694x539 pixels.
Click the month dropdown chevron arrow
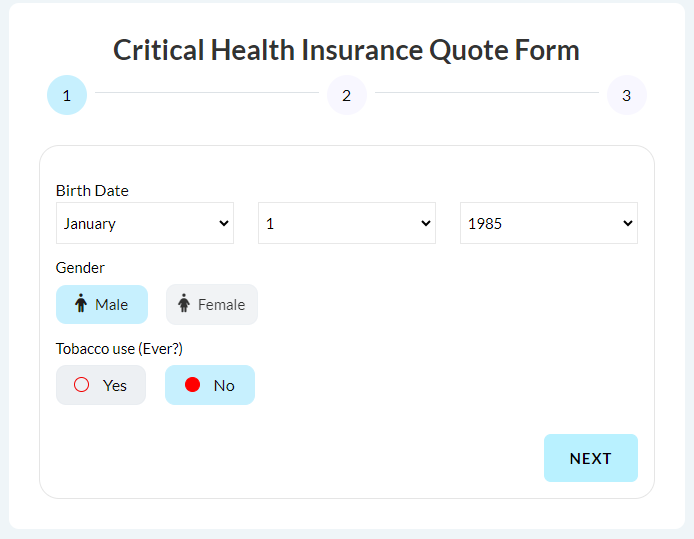[224, 223]
